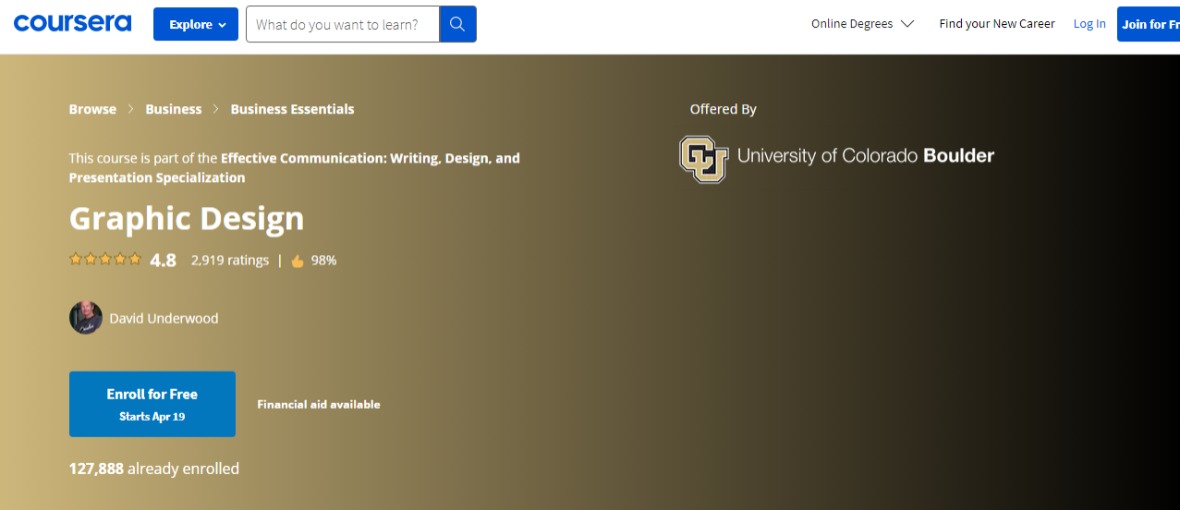Click the Log In link
Screen dimensions: 1180x510
(x=1090, y=24)
